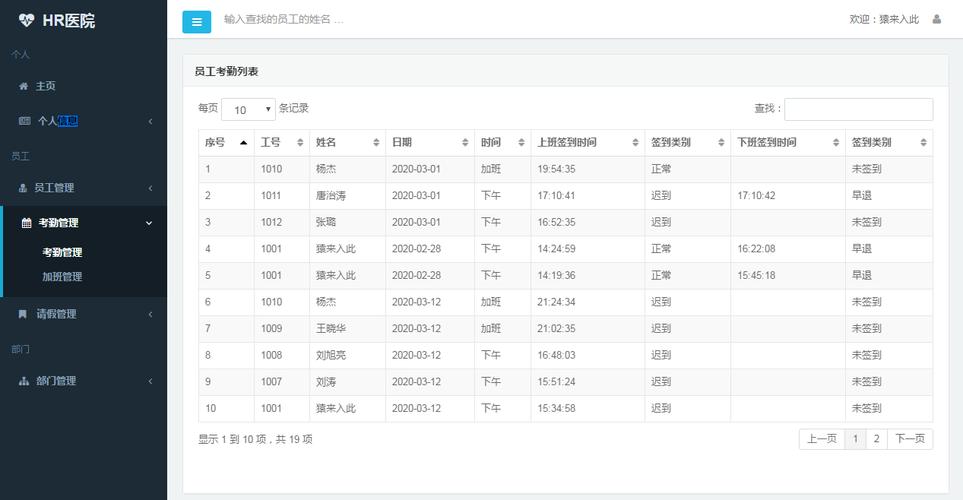The width and height of the screenshot is (963, 500).
Task: Click the 员工考勤列表 panel heading
Action: pos(226,71)
